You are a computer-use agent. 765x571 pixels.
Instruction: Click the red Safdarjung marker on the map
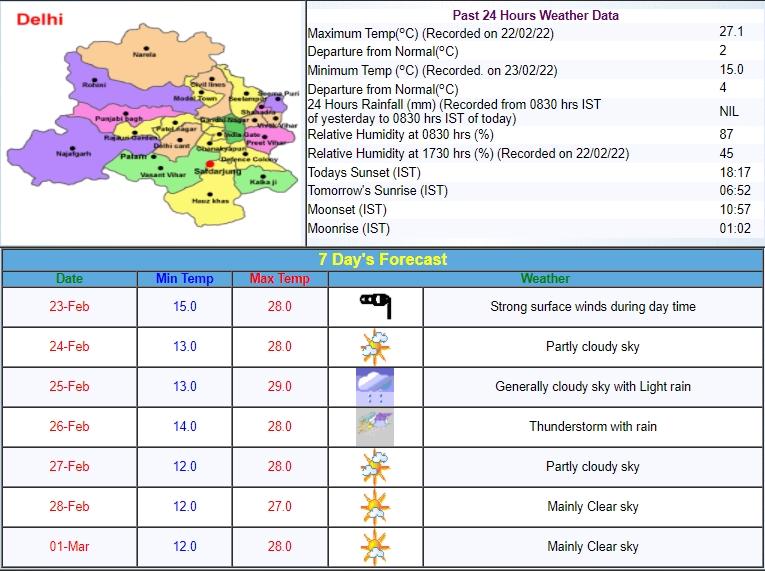(x=209, y=165)
